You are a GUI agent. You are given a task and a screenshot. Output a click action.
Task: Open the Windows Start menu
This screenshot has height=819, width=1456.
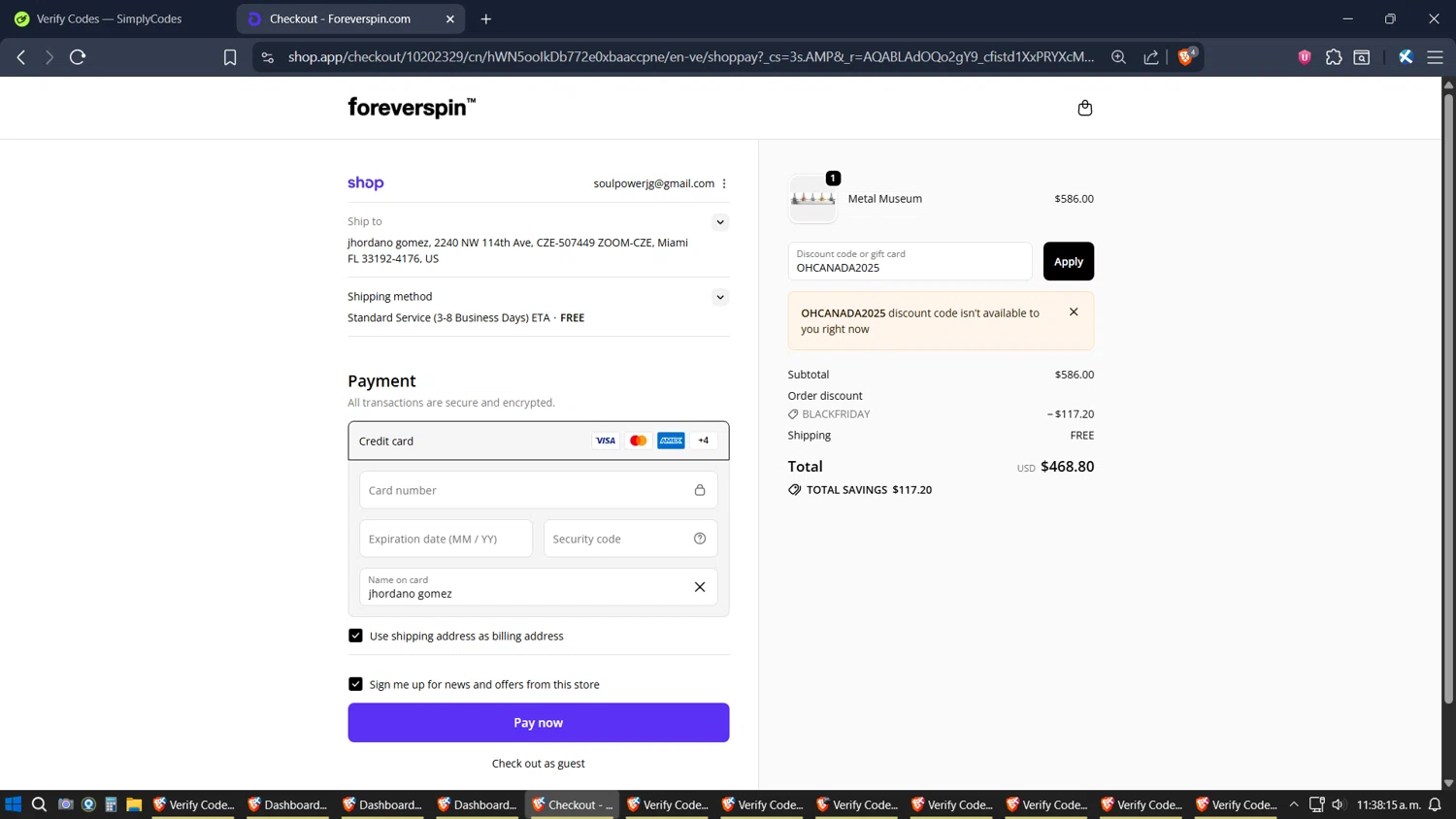point(14,804)
